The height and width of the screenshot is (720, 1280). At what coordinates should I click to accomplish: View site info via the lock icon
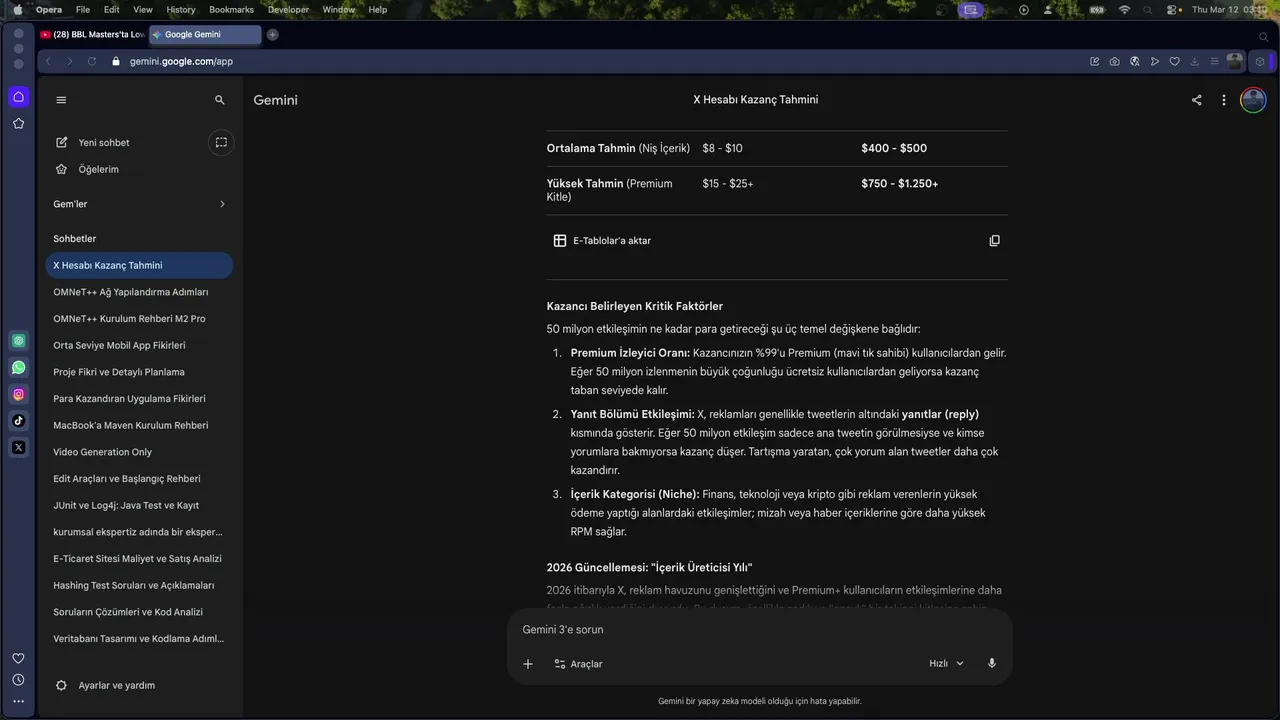(116, 61)
